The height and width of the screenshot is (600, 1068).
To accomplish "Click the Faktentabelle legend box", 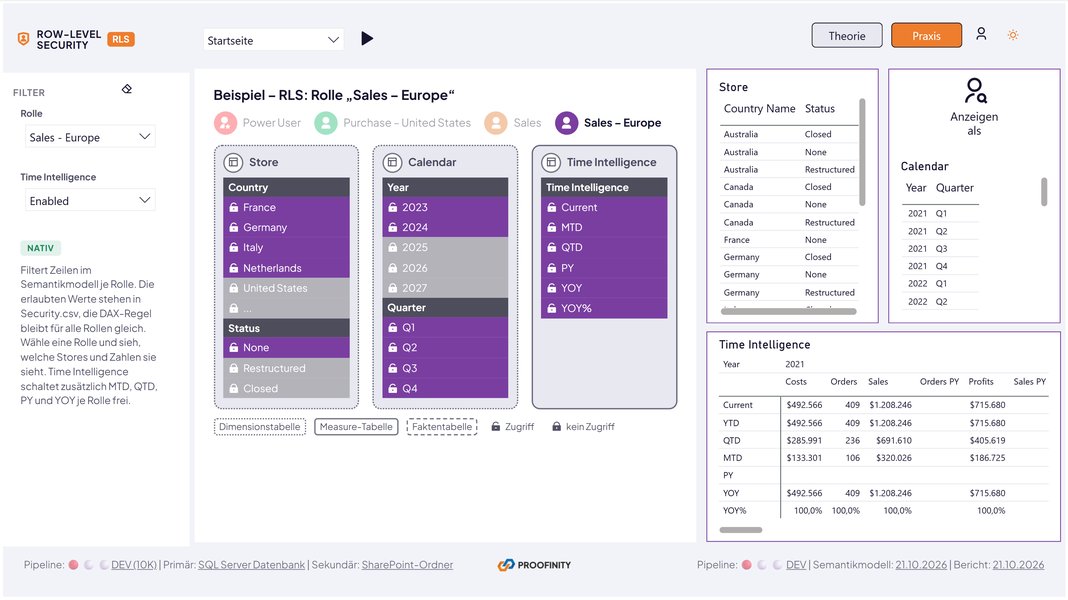I will (x=442, y=426).
